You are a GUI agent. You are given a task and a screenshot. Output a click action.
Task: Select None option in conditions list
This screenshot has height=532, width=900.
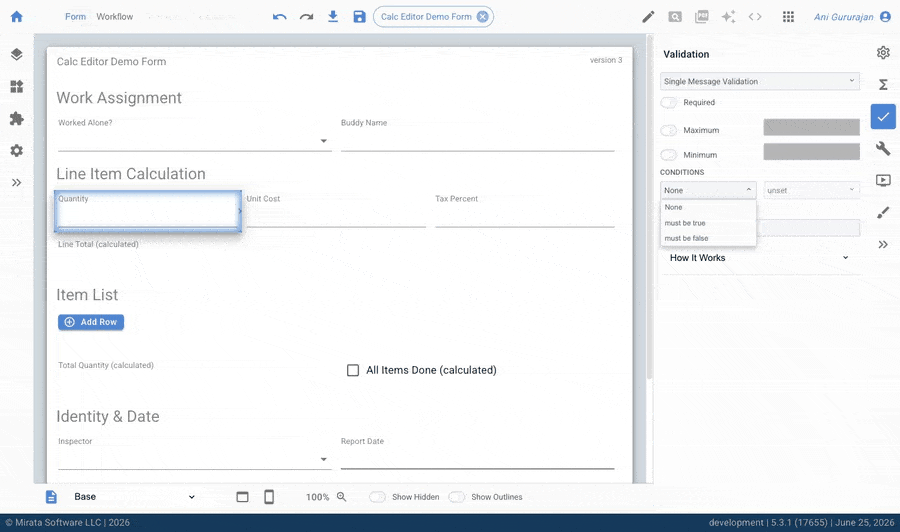(x=708, y=207)
